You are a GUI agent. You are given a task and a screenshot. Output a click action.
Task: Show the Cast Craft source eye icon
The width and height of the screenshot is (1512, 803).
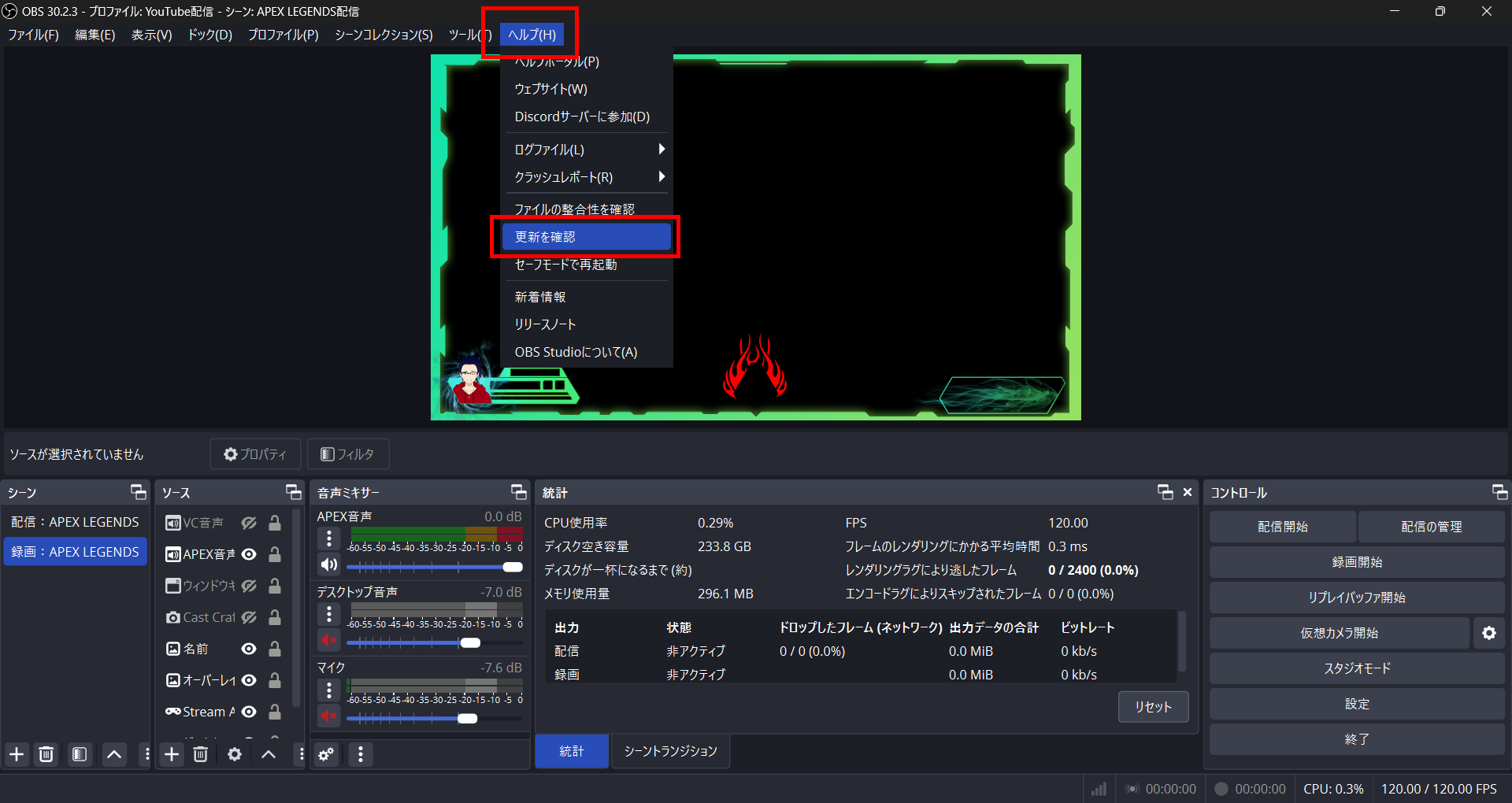point(249,617)
